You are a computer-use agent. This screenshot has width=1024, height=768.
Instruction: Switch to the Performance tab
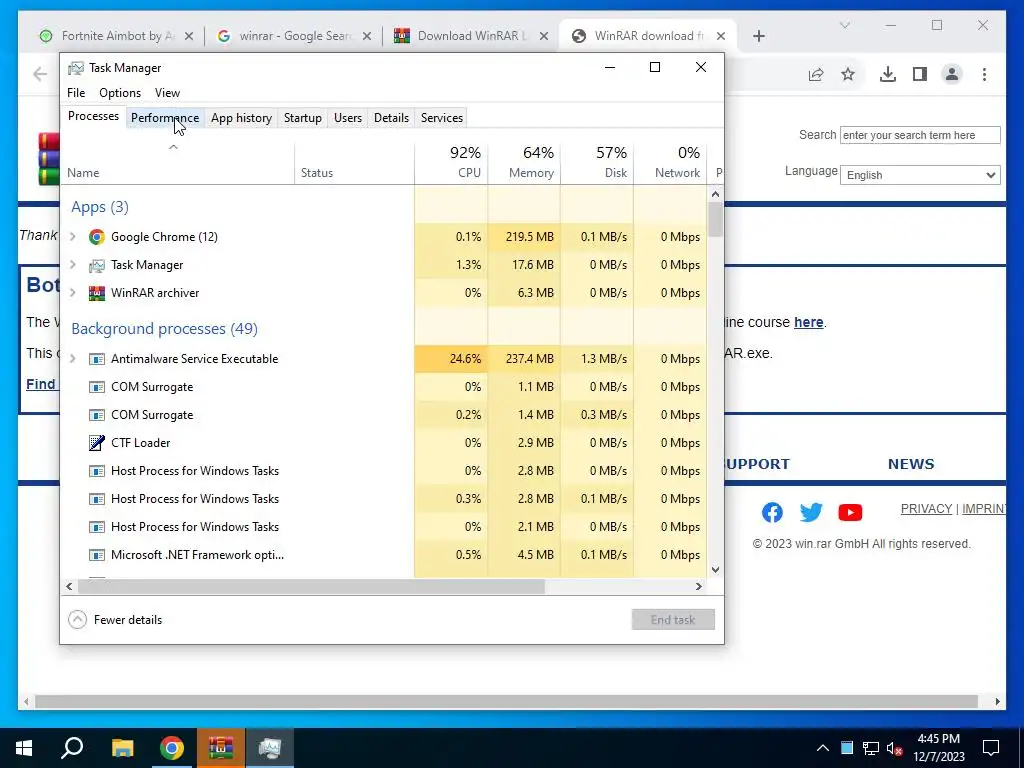(165, 118)
